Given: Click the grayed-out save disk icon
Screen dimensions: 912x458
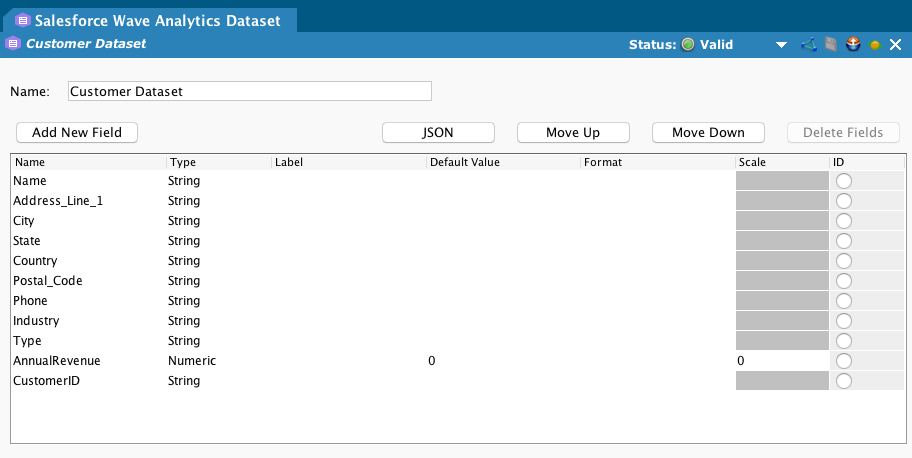Looking at the screenshot, I should [x=831, y=45].
